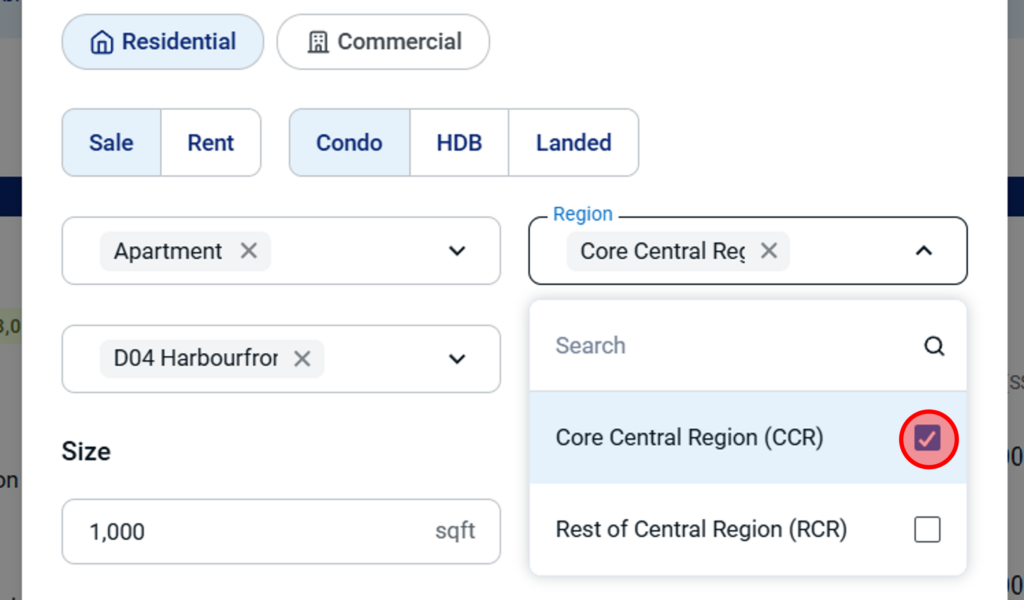1024x600 pixels.
Task: Remove the Apartment chip with its X
Action: pos(249,250)
